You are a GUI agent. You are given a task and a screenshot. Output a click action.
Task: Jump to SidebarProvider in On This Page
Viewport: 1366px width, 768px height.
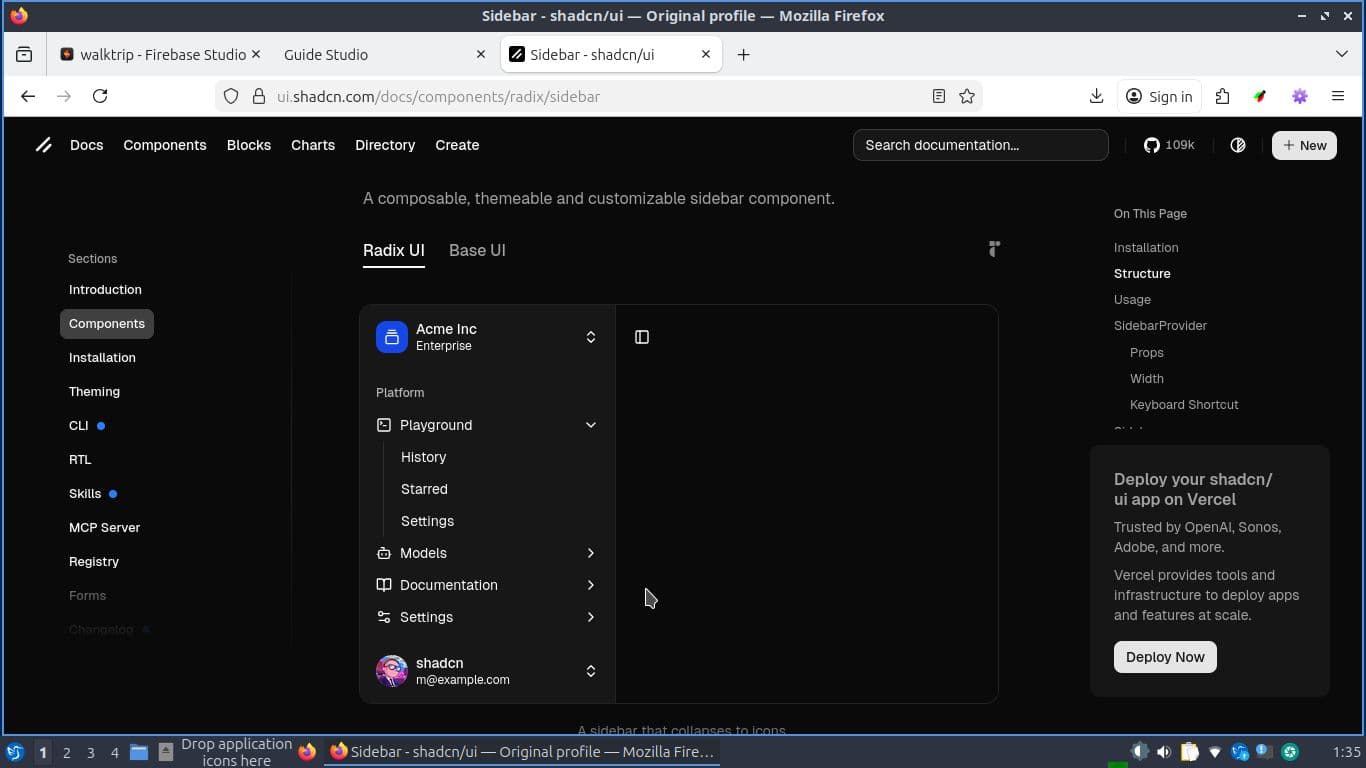pos(1160,325)
